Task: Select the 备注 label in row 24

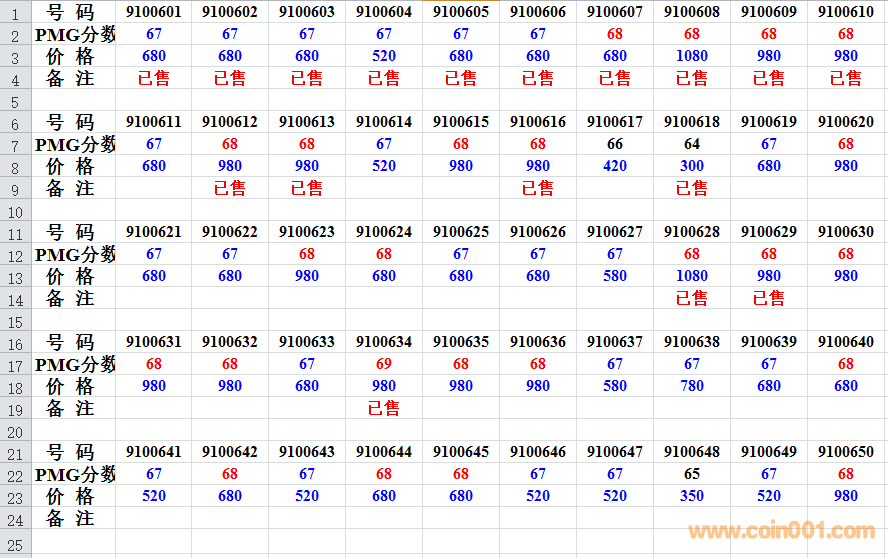Action: point(70,518)
